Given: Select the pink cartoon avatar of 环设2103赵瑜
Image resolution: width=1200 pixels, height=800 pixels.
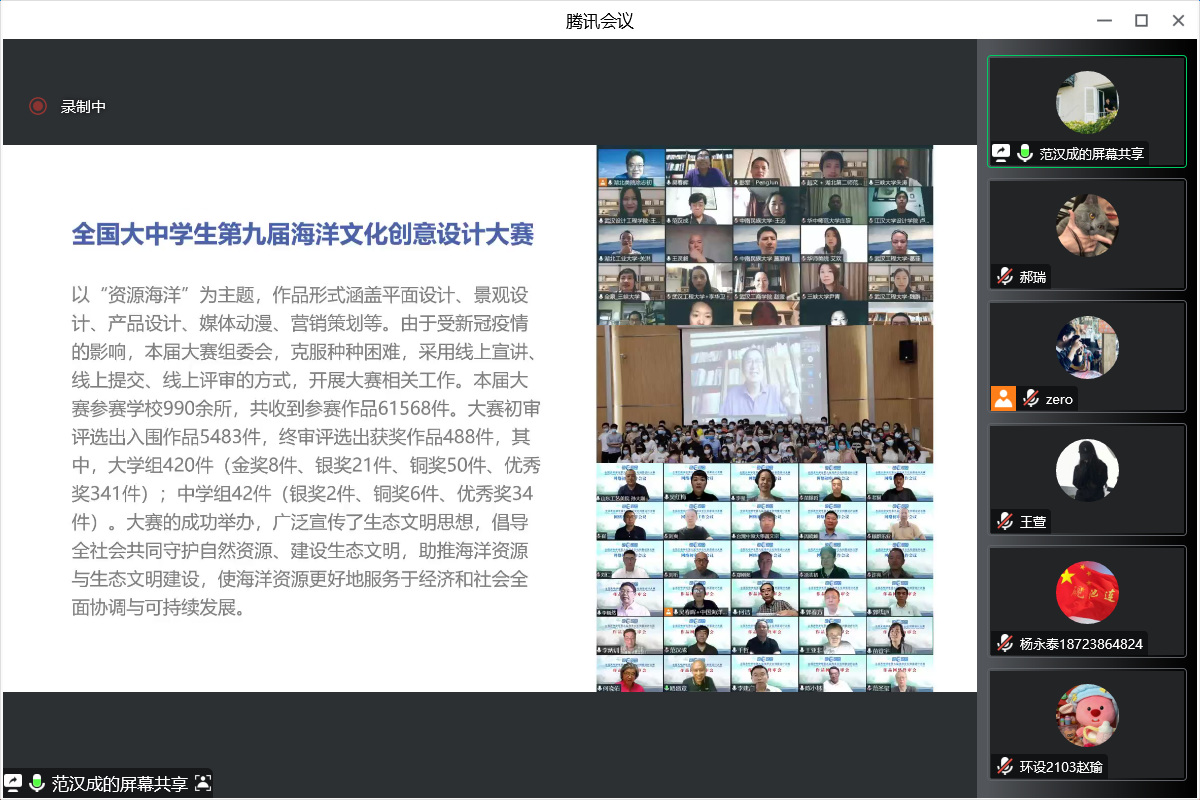Looking at the screenshot, I should tap(1087, 715).
